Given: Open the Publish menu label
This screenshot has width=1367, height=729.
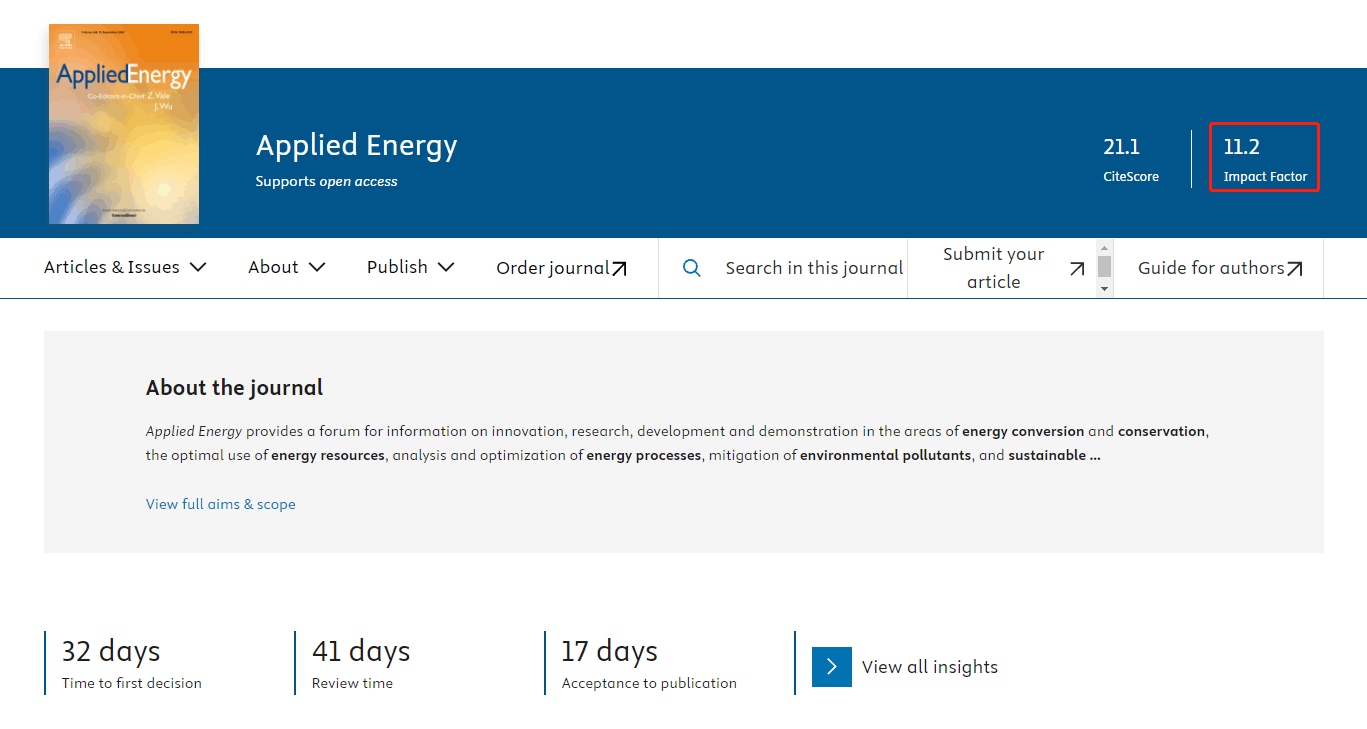Looking at the screenshot, I should (397, 267).
